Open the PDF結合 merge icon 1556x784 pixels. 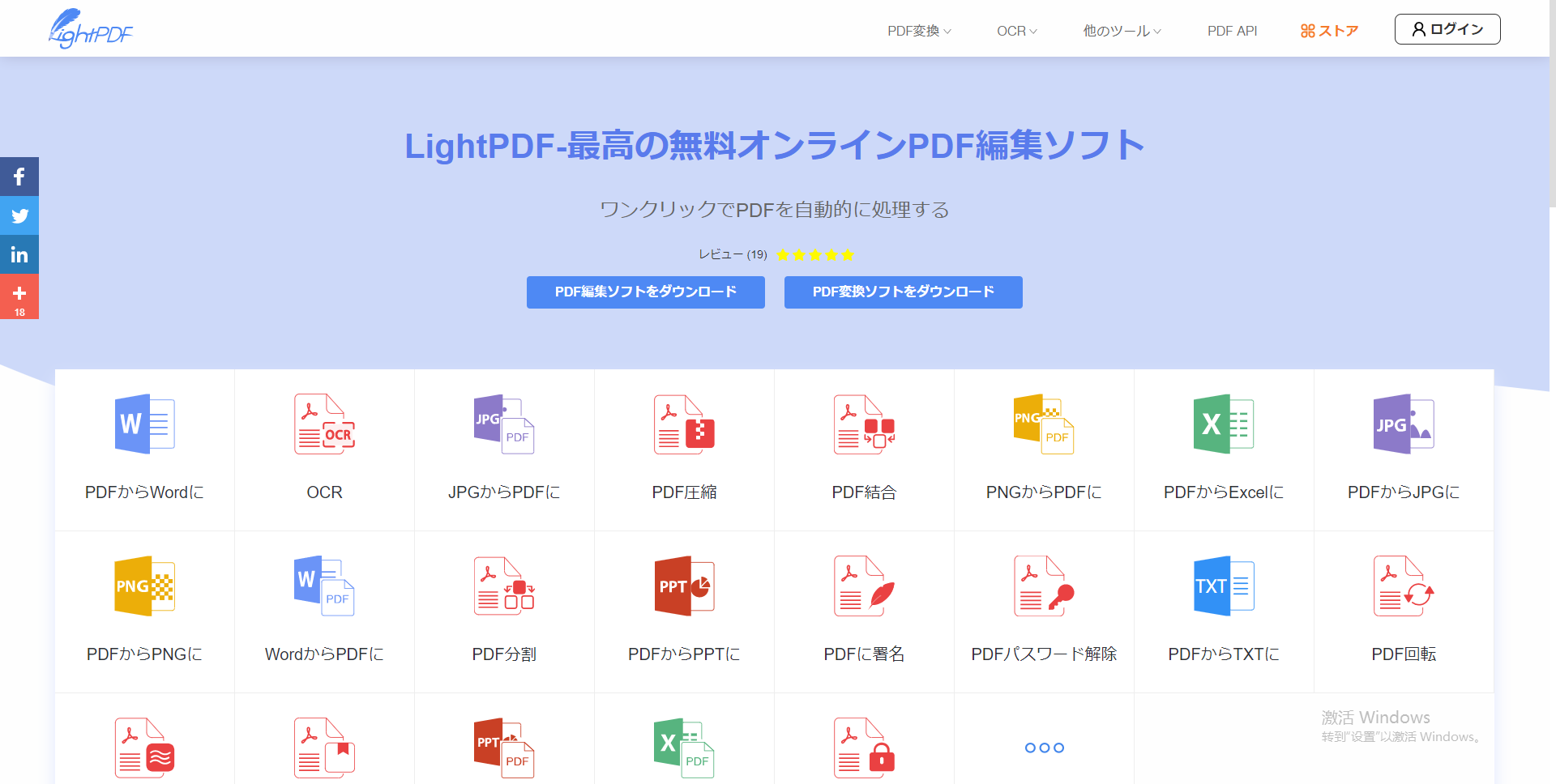pyautogui.click(x=864, y=424)
